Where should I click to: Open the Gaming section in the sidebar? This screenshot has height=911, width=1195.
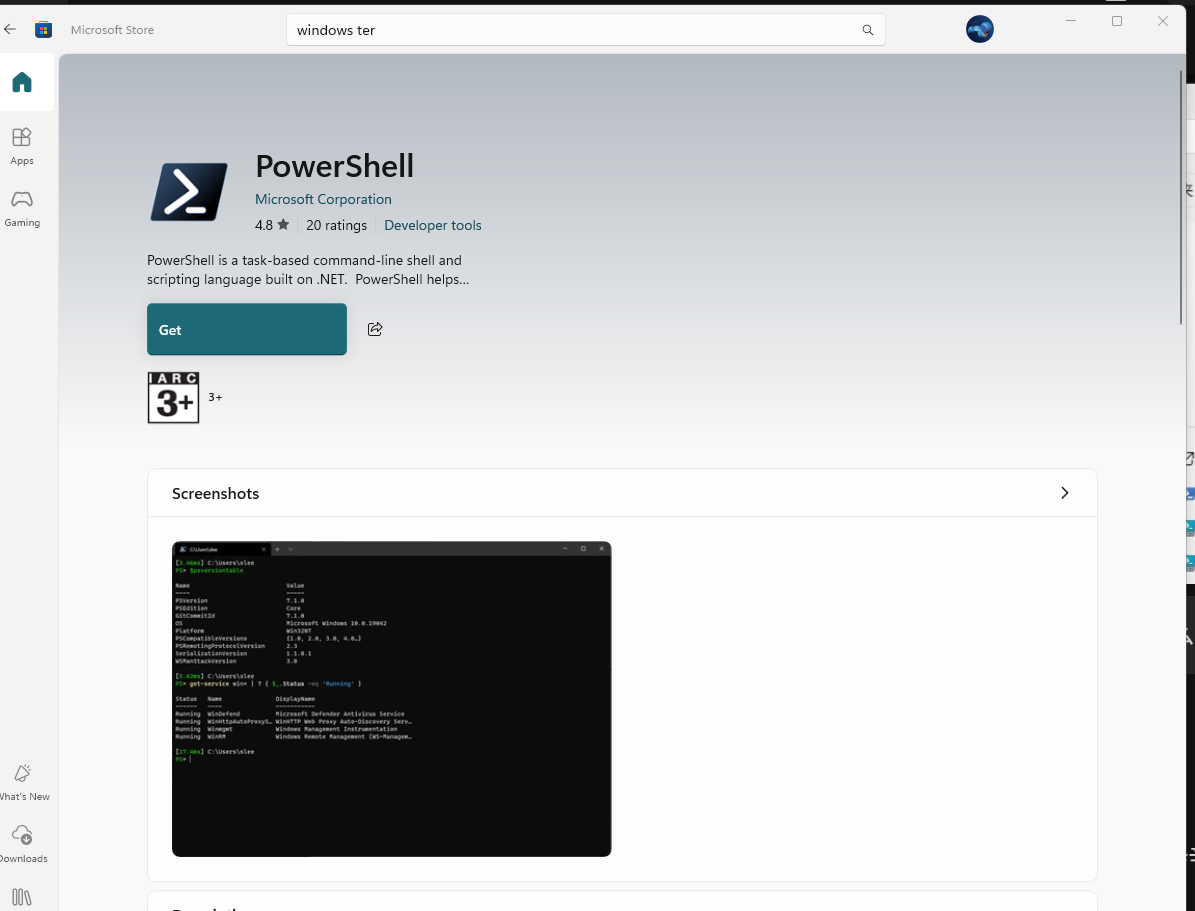tap(22, 208)
